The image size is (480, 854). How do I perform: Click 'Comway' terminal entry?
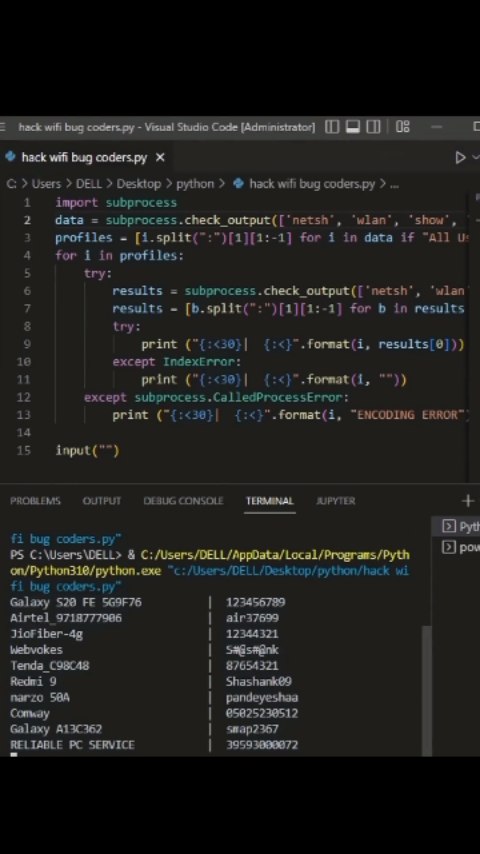(x=30, y=713)
